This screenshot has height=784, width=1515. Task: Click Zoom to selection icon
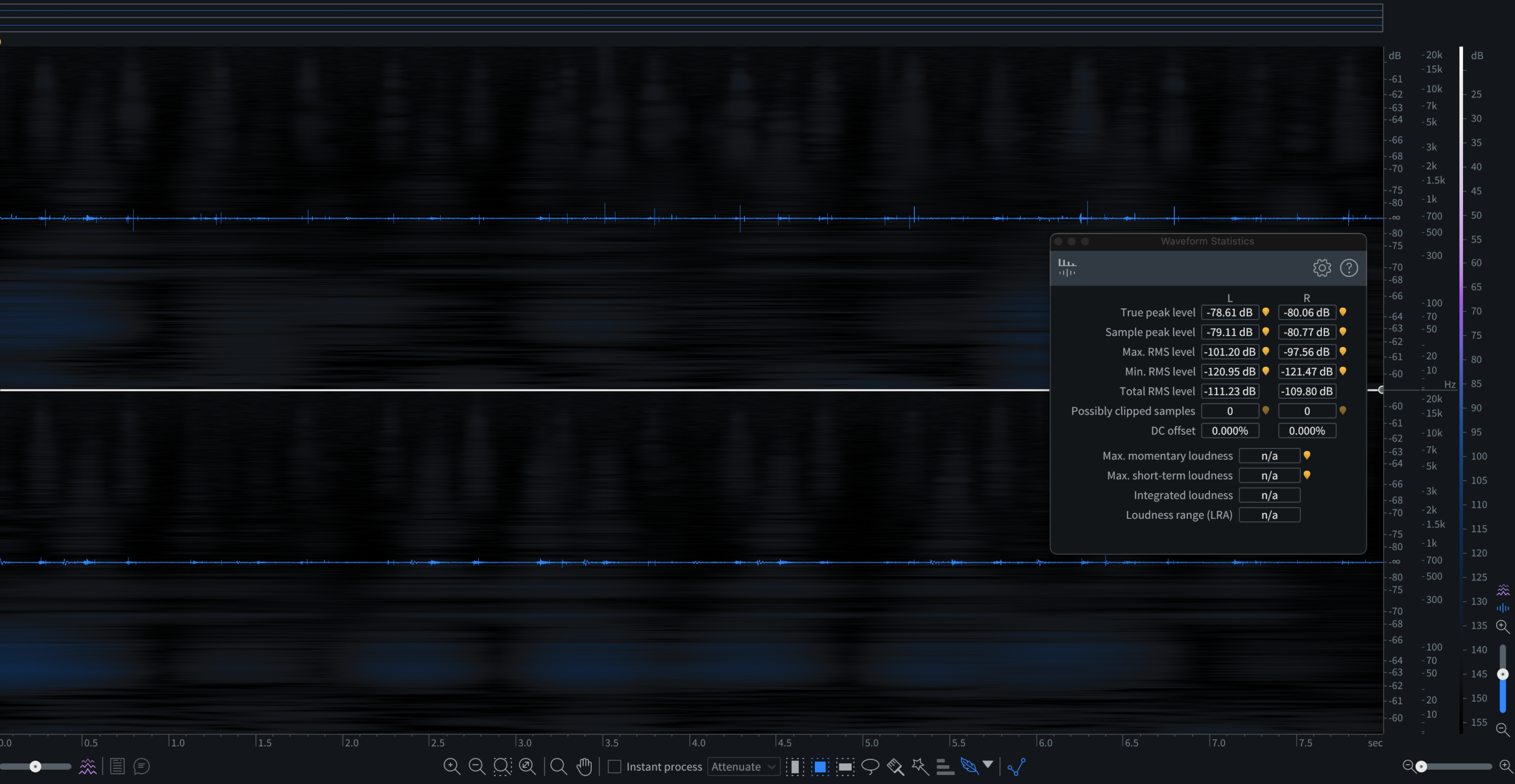click(502, 766)
